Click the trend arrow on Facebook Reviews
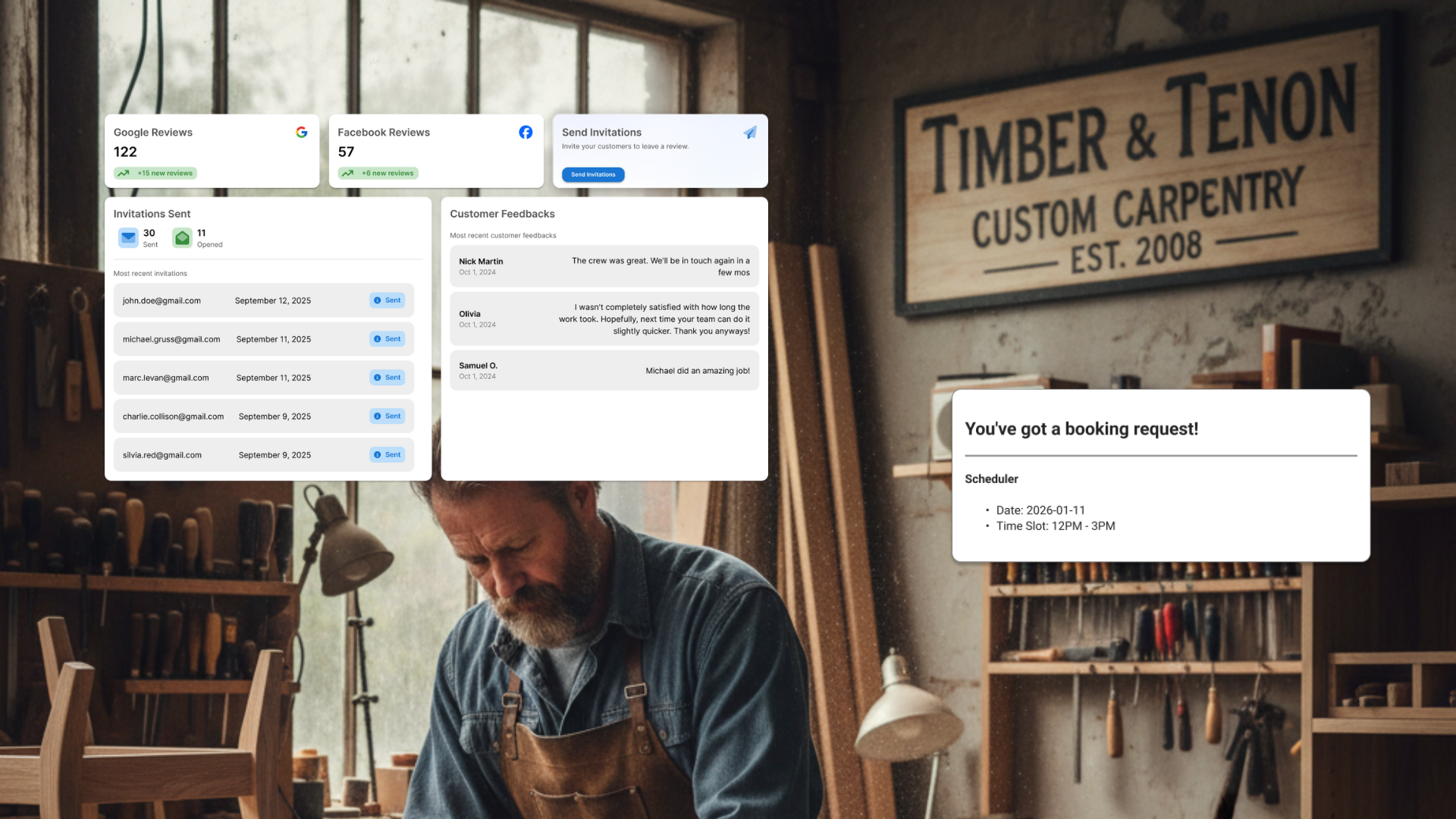 (347, 174)
